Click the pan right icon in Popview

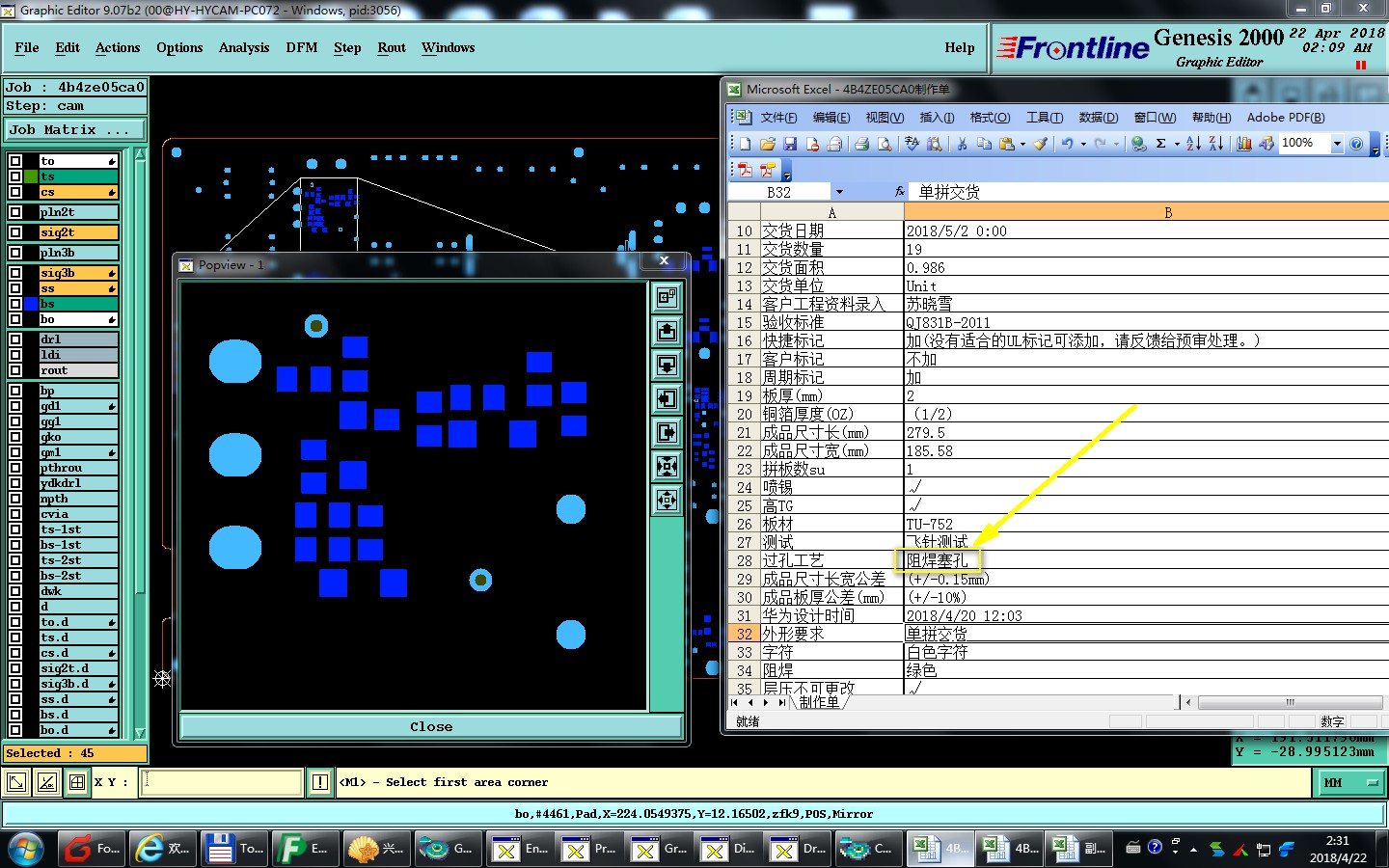pos(667,432)
